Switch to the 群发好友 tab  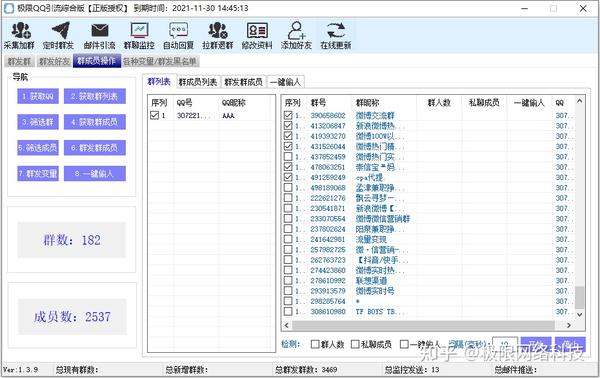click(54, 61)
